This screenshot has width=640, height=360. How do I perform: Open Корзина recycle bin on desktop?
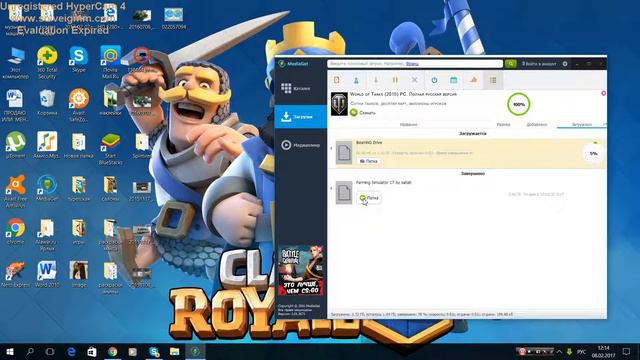pyautogui.click(x=47, y=103)
